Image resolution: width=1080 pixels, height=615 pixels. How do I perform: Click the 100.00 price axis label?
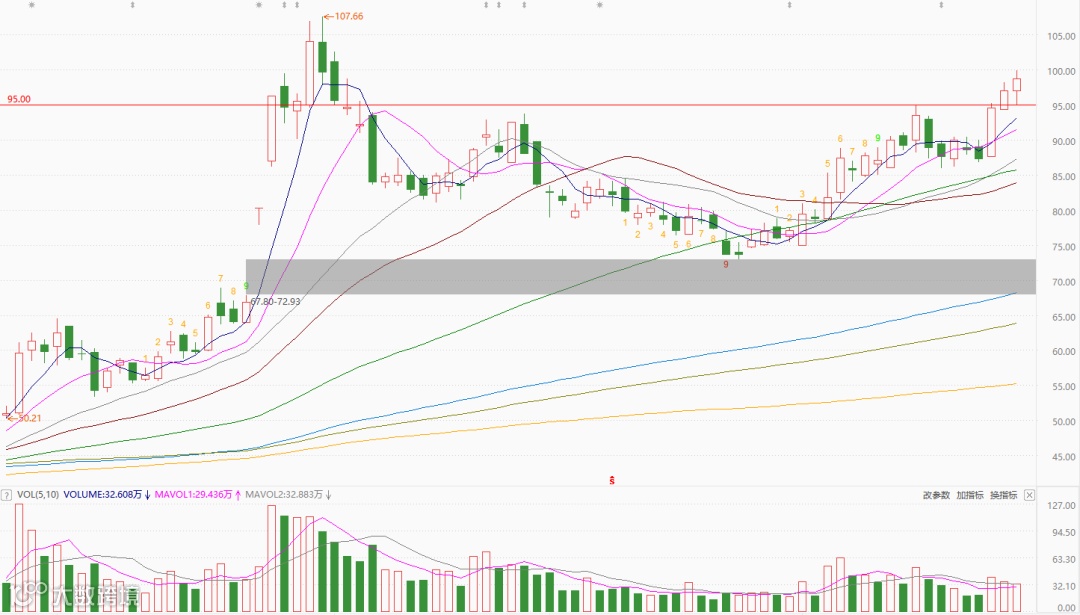(x=1059, y=71)
